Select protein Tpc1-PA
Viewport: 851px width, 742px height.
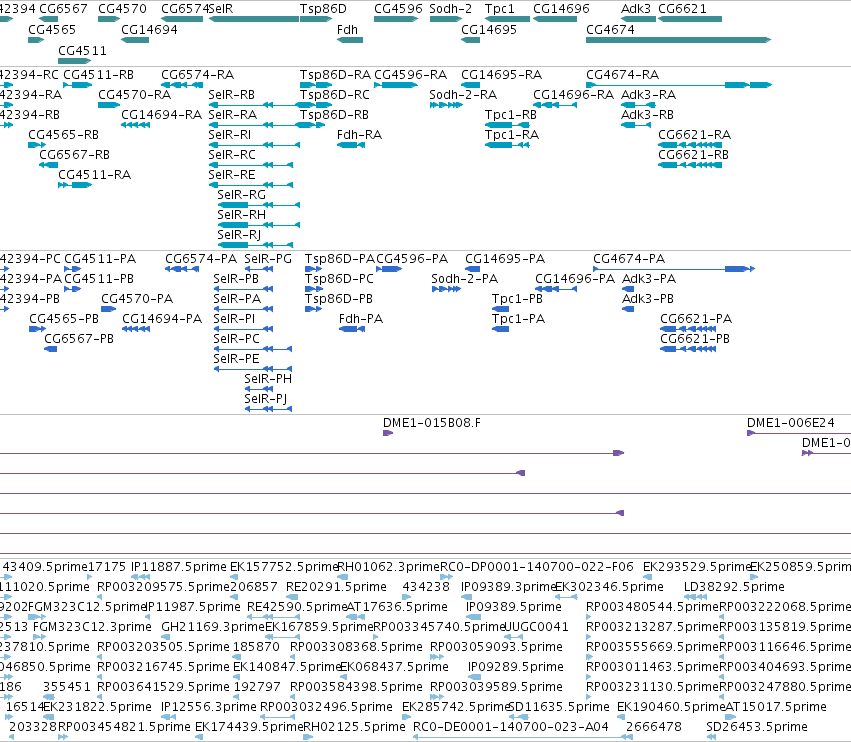click(x=500, y=329)
